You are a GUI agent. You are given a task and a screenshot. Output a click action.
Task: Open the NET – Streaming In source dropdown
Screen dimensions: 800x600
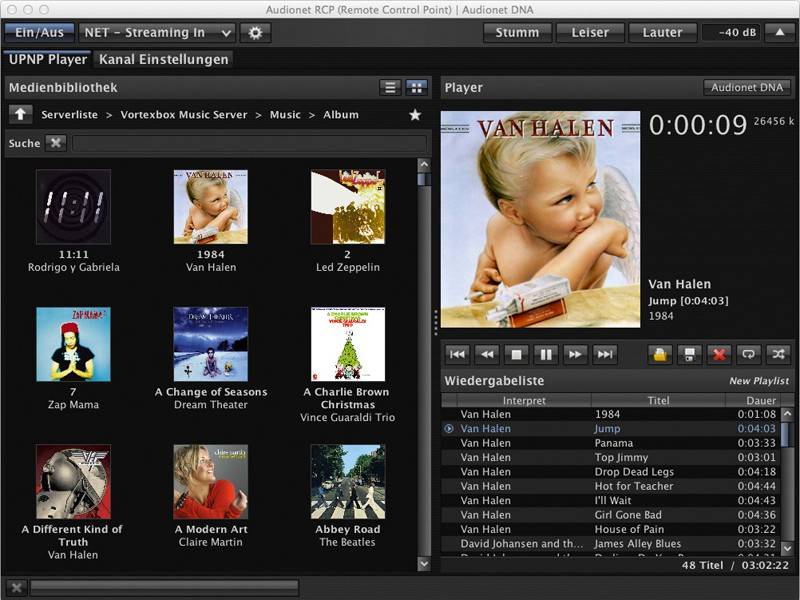coord(157,33)
